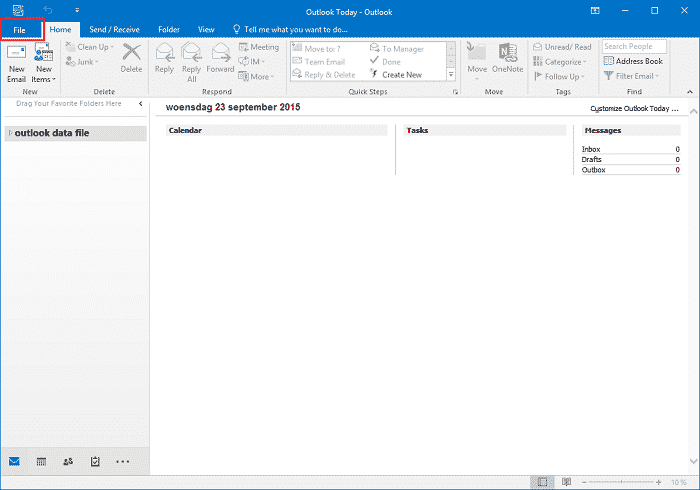This screenshot has height=490, width=700.
Task: Open Ribbon Display Options
Action: [x=595, y=10]
